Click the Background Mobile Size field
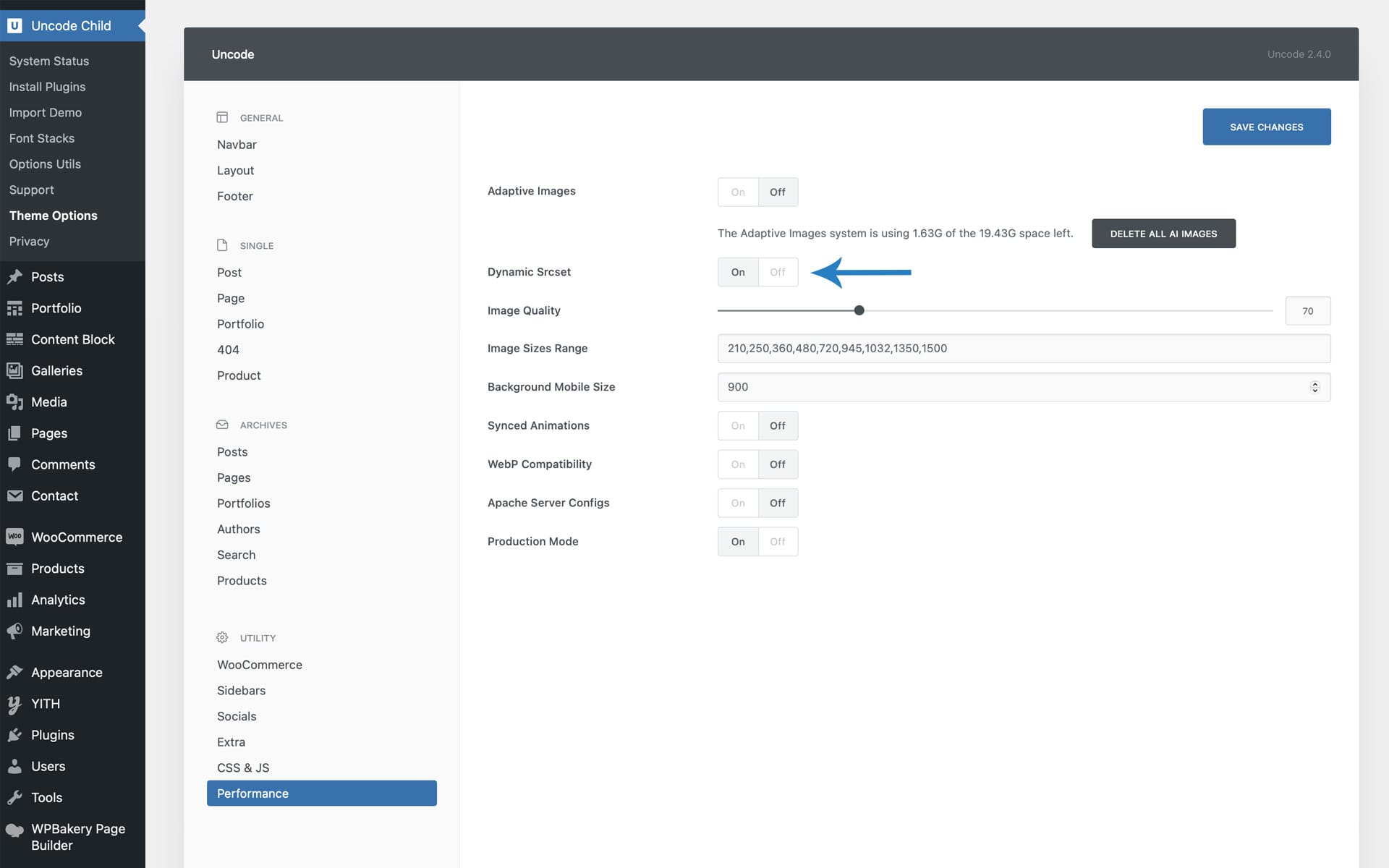Viewport: 1389px width, 868px height. click(1024, 387)
